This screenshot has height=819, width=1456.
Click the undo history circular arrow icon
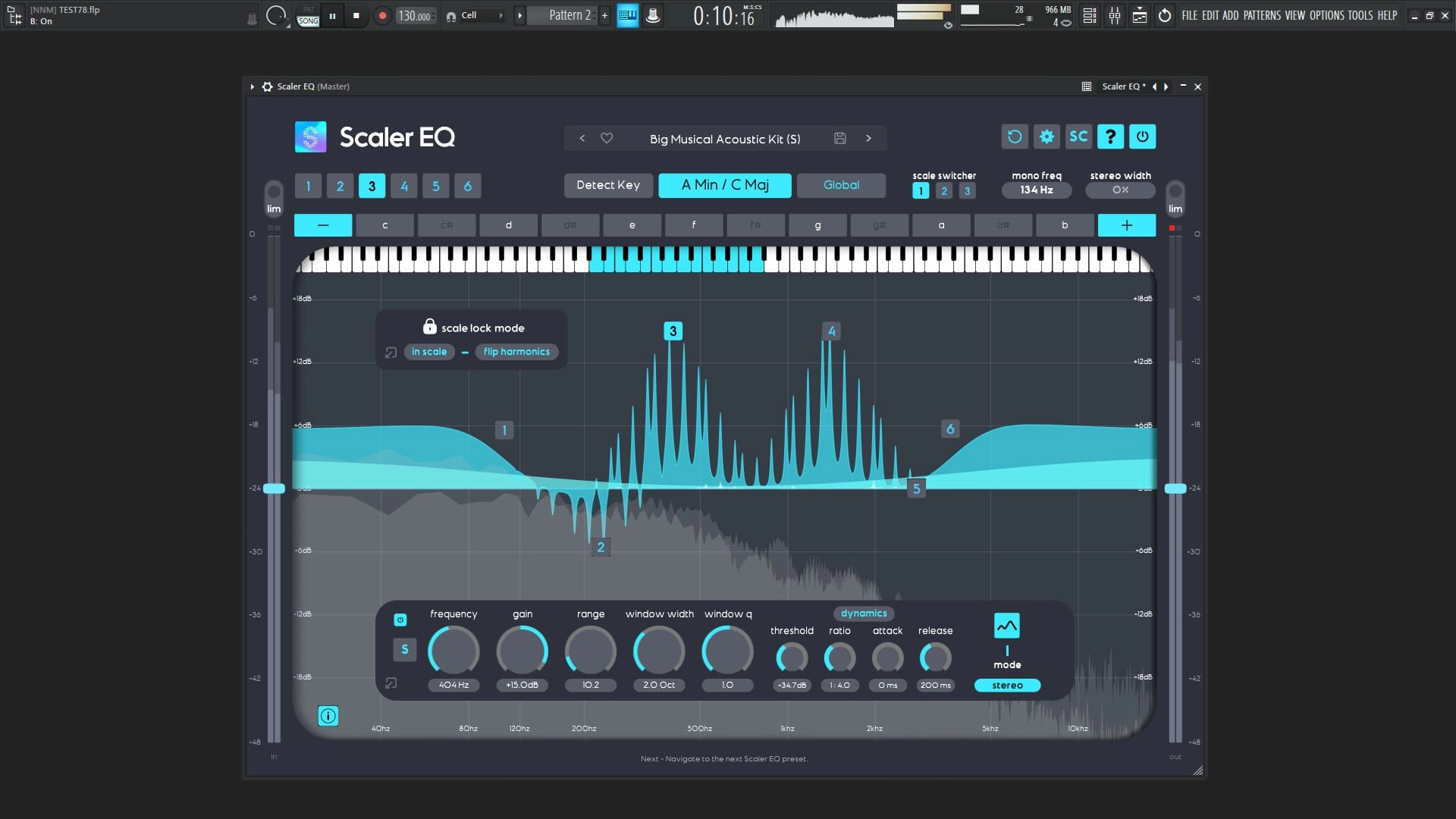click(x=1165, y=15)
